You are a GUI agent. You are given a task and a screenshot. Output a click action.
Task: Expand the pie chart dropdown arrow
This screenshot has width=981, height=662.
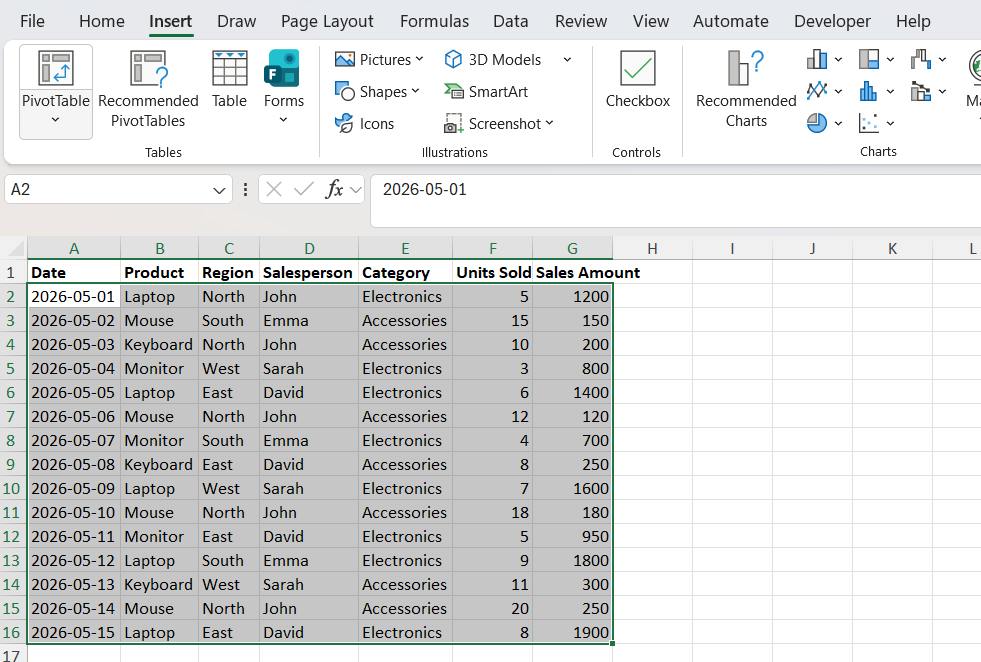(838, 124)
